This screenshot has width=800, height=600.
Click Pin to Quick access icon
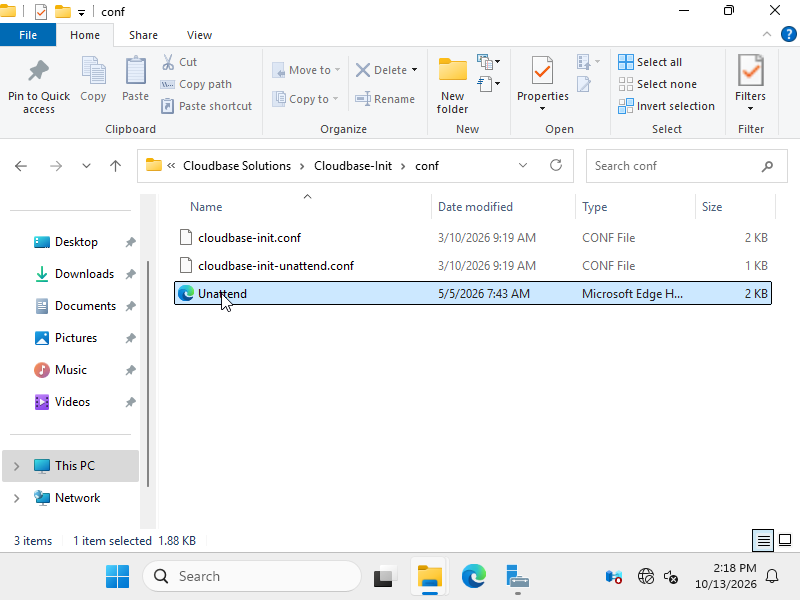click(x=39, y=71)
